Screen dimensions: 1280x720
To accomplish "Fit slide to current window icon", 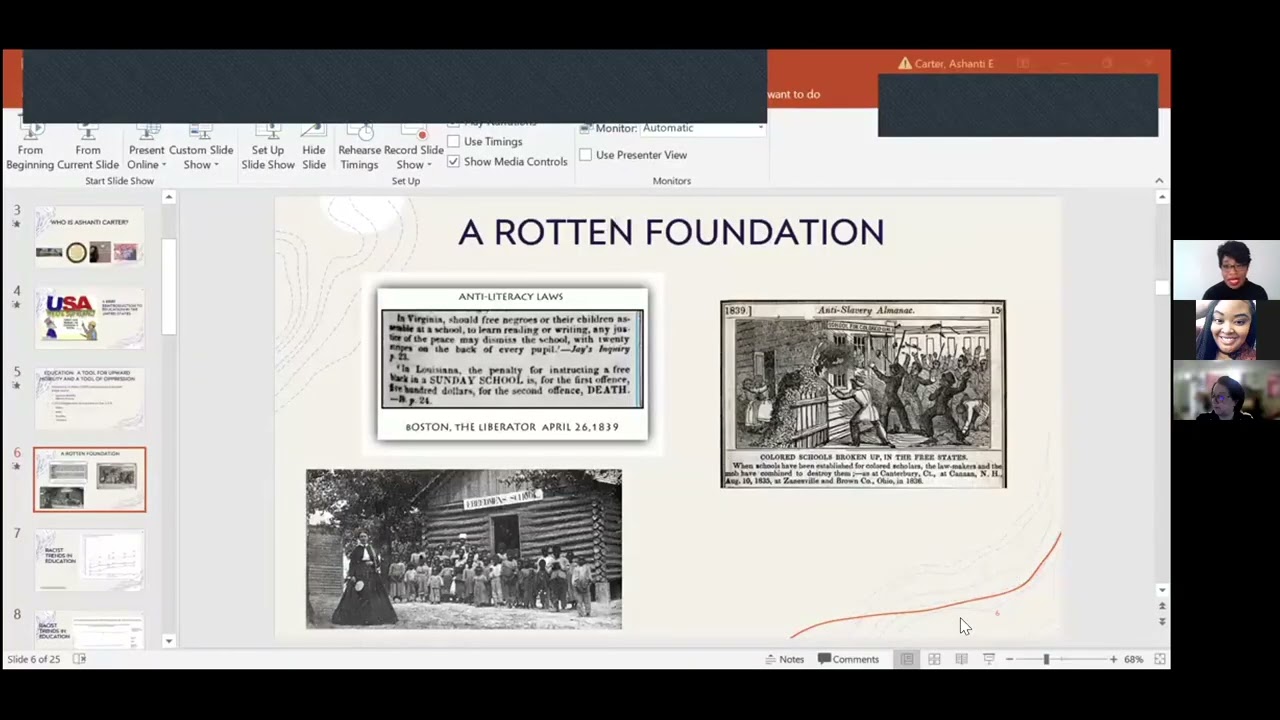I will click(1160, 659).
